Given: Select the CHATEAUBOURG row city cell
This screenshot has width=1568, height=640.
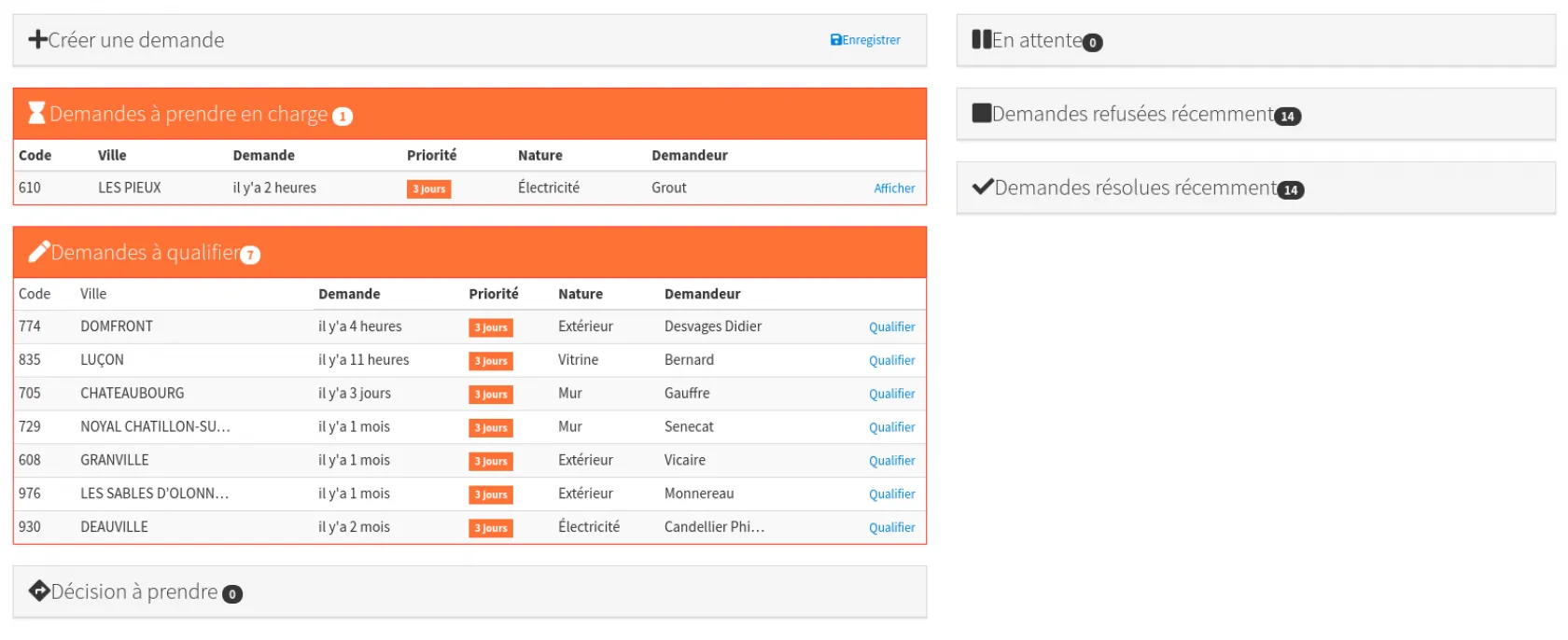Looking at the screenshot, I should (133, 394).
